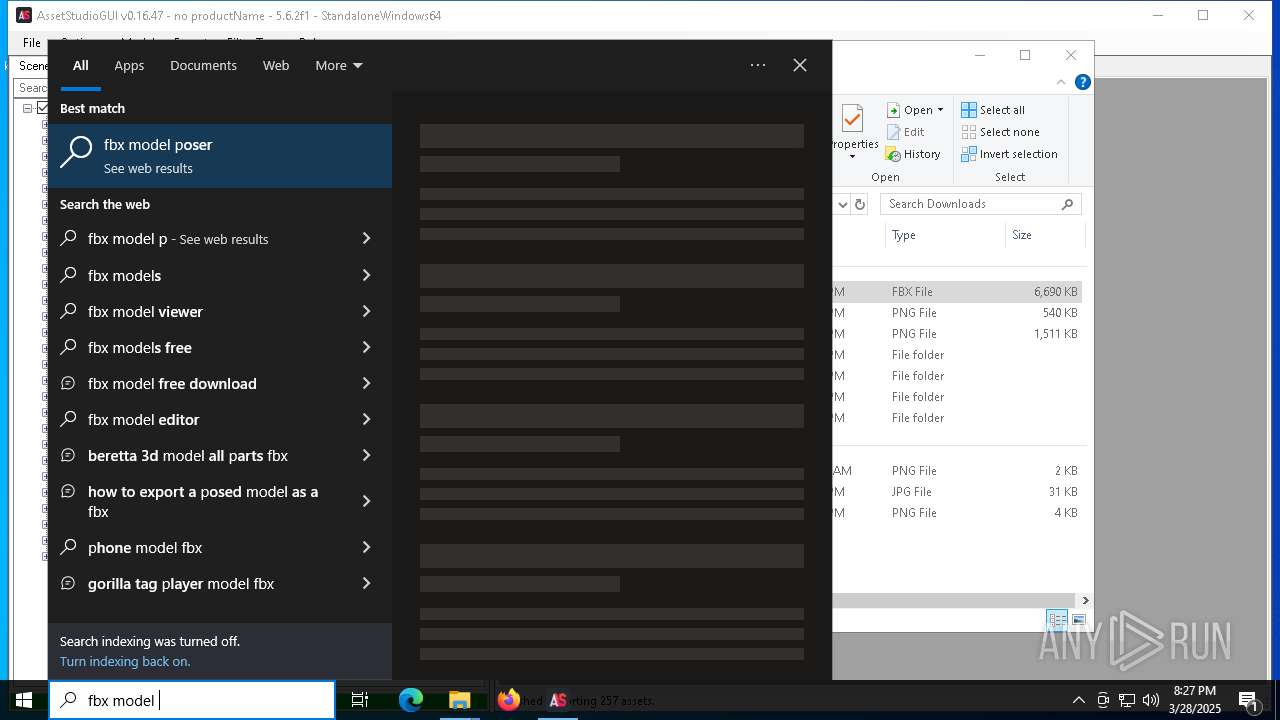
Task: Click the Search Downloads field
Action: (x=980, y=204)
